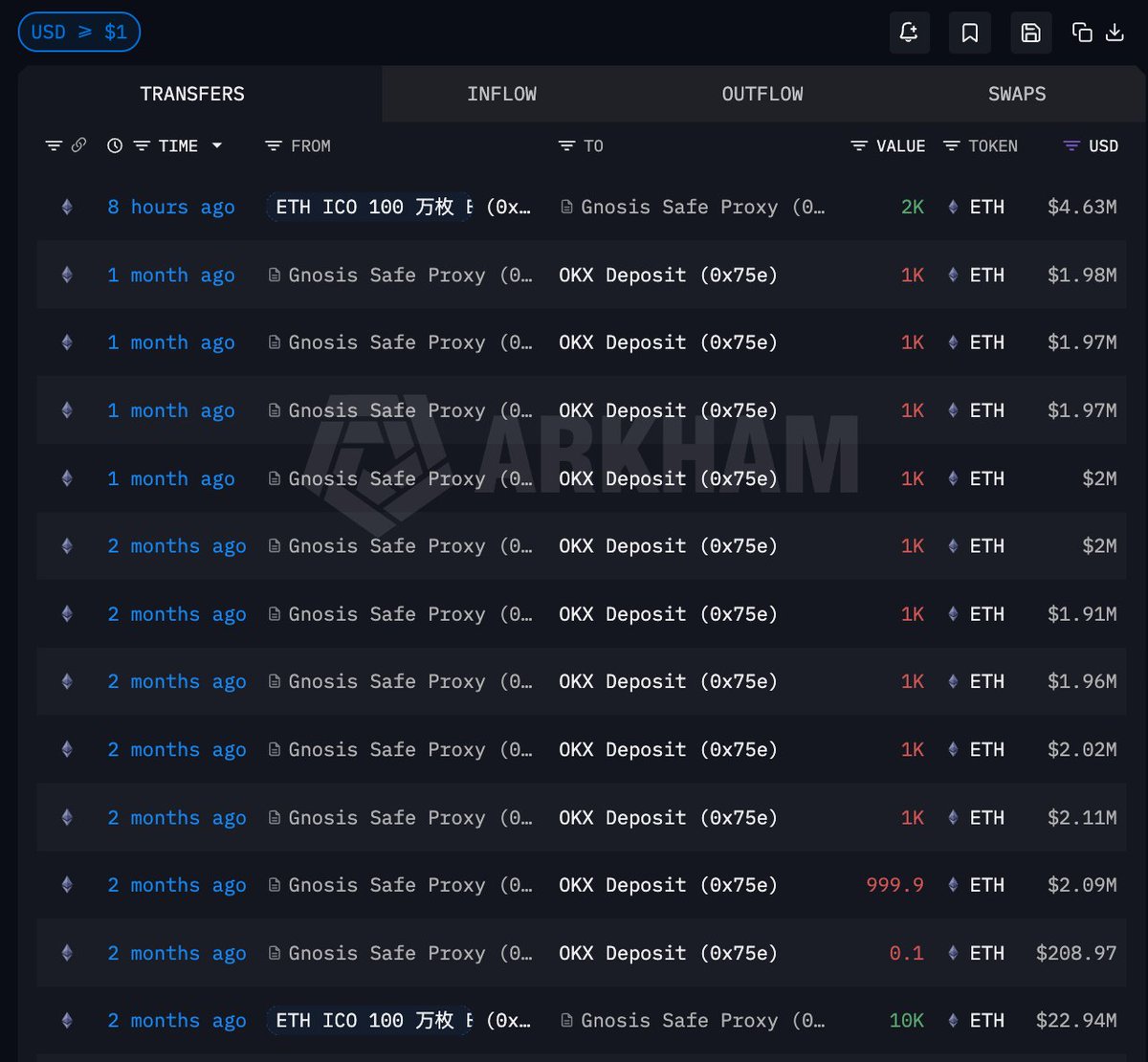Click the ETH token icon in $208.97 row
The height and width of the screenshot is (1062, 1148).
tap(953, 953)
